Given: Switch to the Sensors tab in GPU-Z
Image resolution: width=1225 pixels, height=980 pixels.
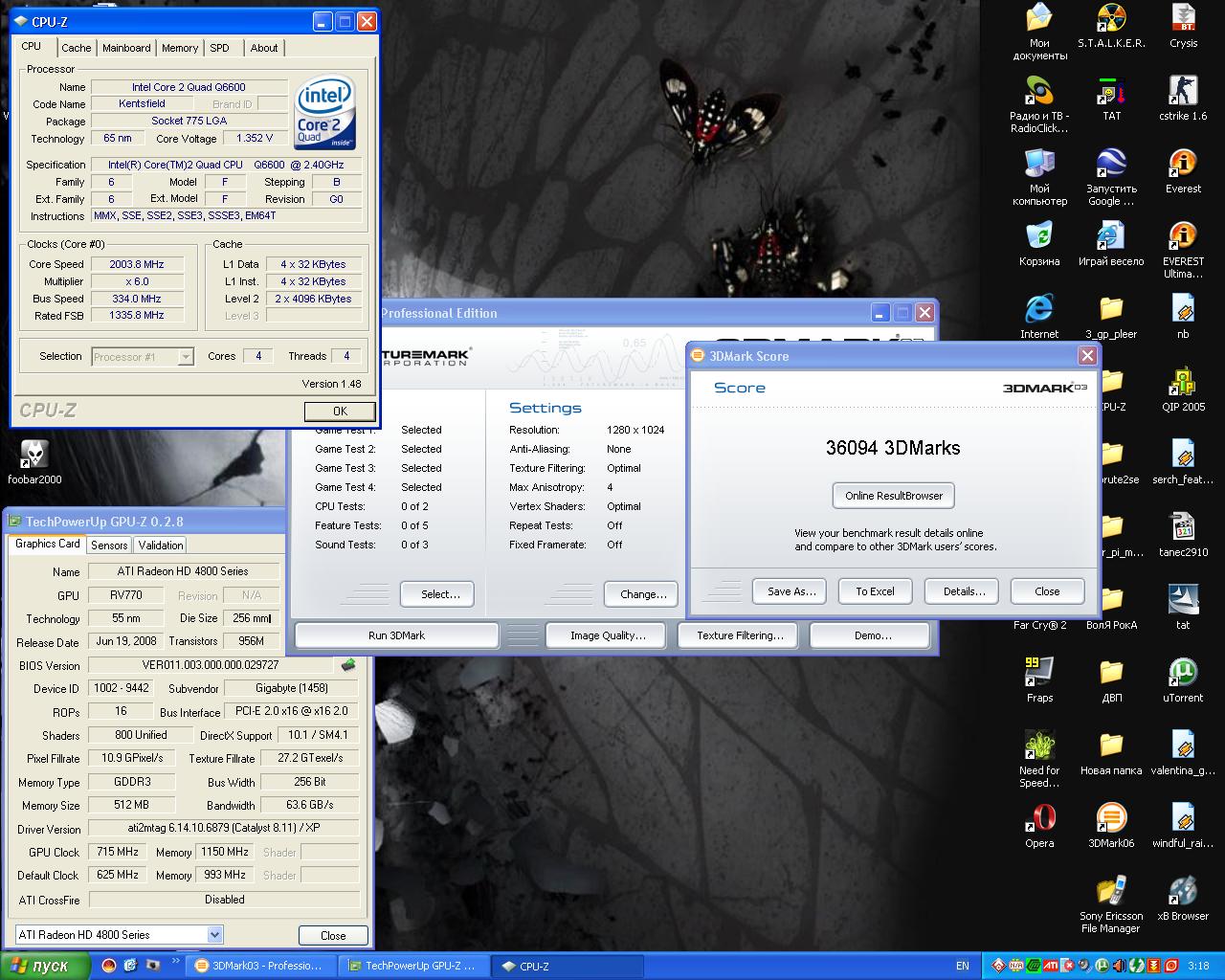Looking at the screenshot, I should 109,545.
